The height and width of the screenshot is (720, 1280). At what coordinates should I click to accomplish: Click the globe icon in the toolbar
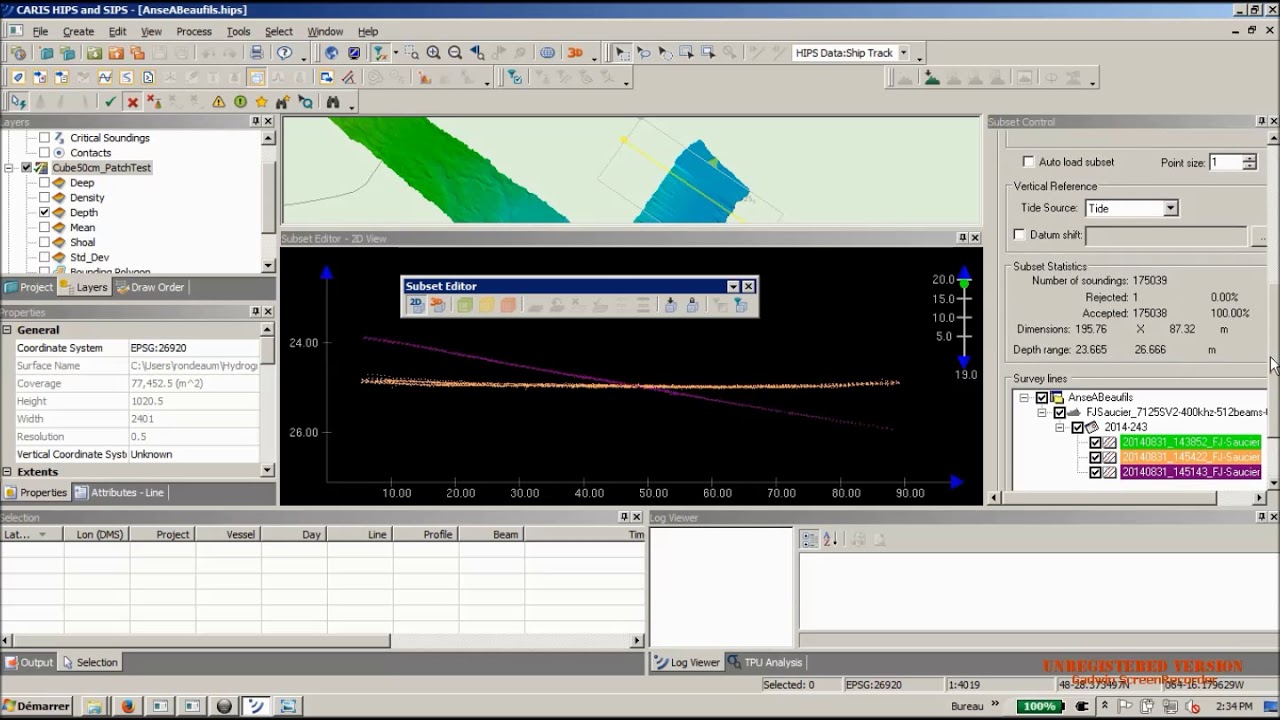tap(331, 53)
